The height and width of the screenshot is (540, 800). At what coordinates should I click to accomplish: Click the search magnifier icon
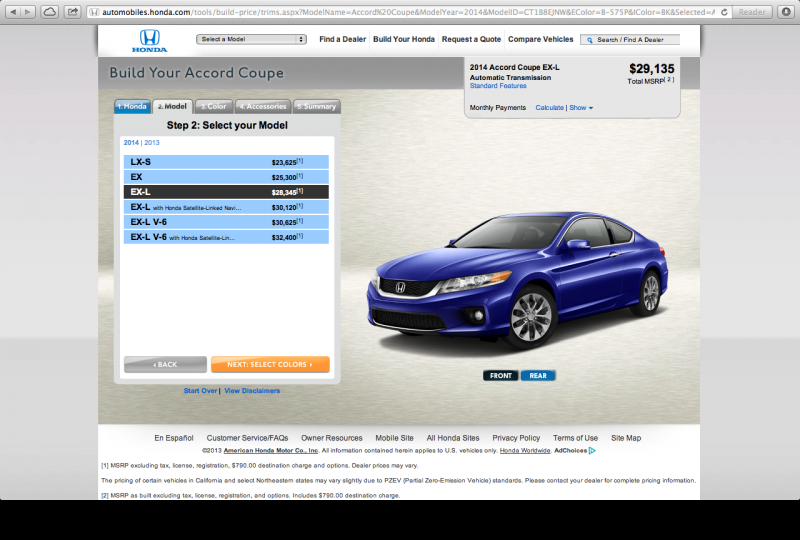[589, 40]
